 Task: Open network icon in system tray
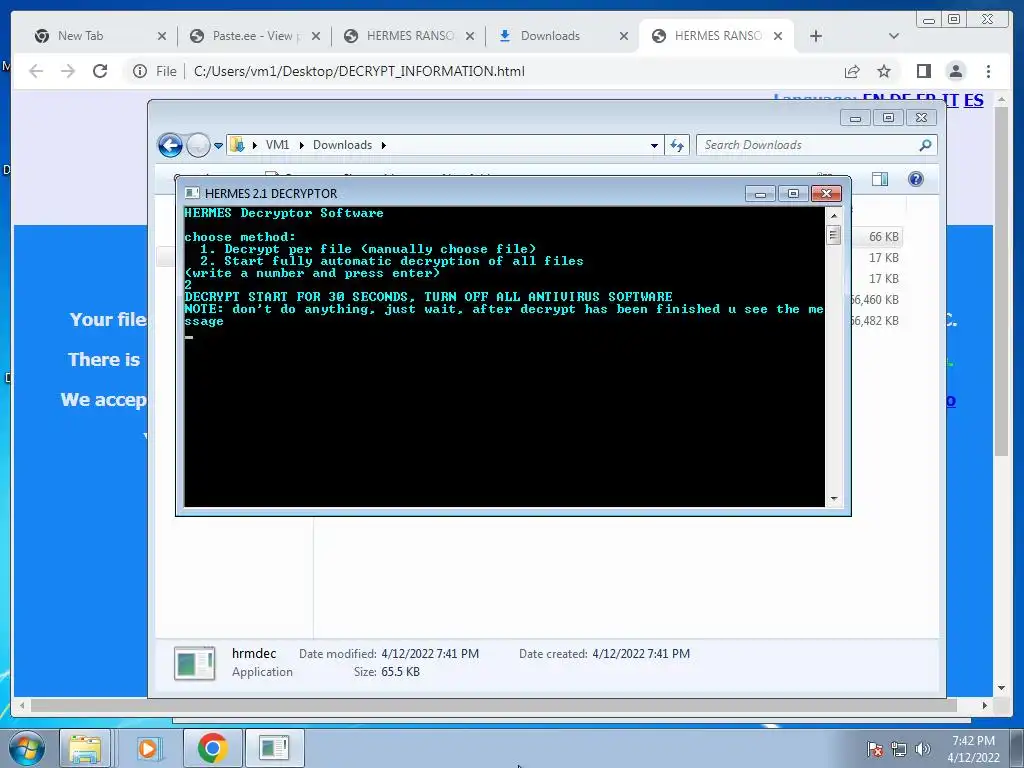coord(899,749)
